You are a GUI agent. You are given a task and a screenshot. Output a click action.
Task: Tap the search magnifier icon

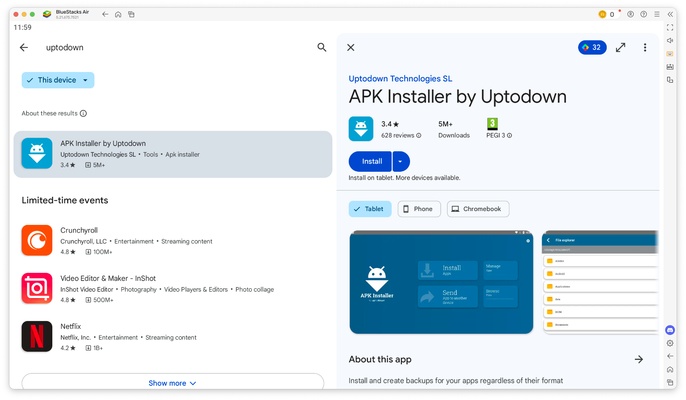tap(322, 47)
